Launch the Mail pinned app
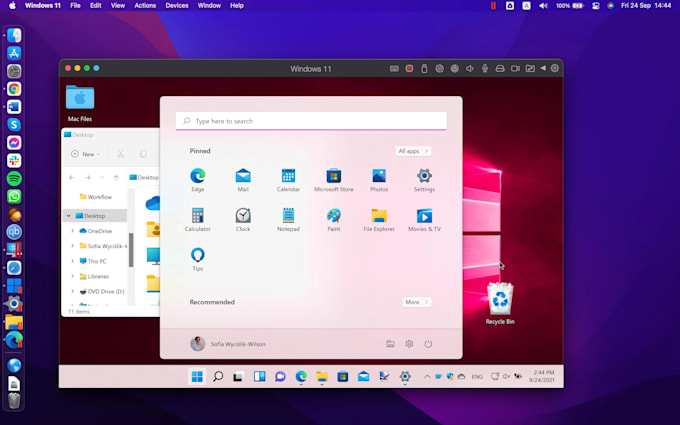This screenshot has height=425, width=680. (x=243, y=180)
